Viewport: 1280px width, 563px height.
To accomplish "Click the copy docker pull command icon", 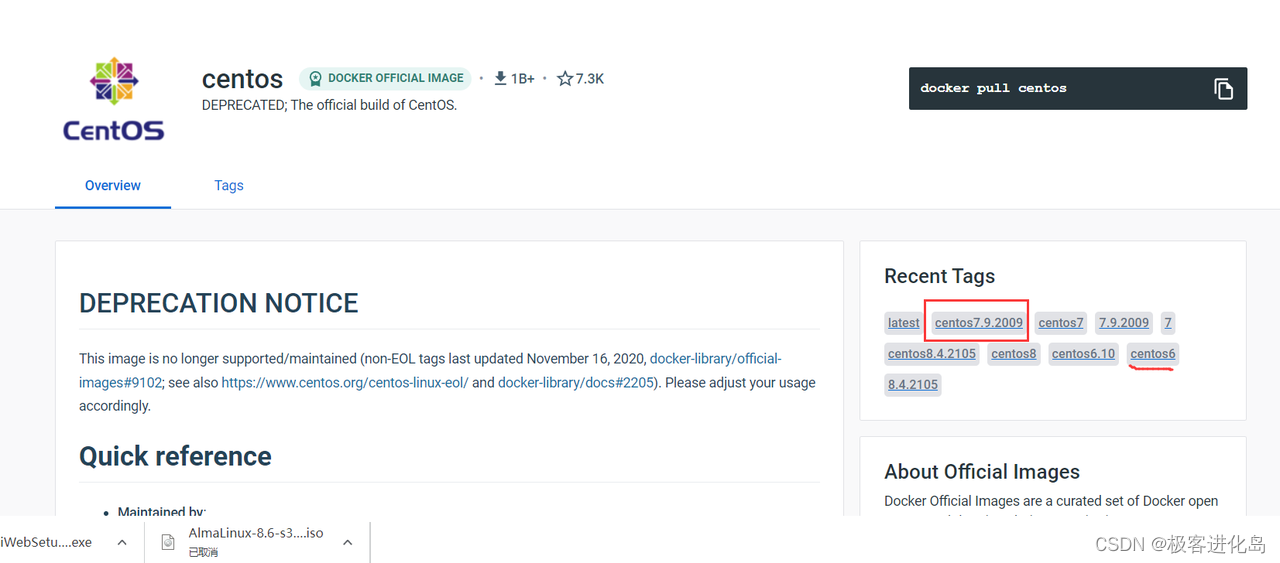I will (1223, 88).
